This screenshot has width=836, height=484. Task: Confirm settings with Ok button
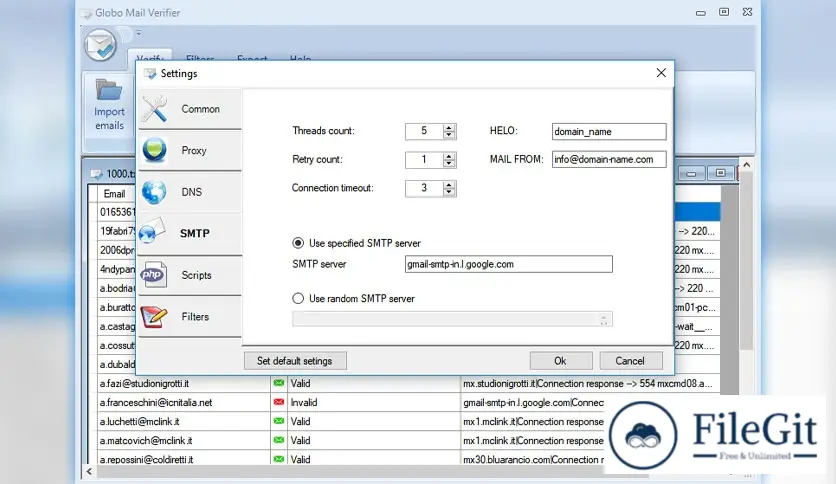(x=560, y=361)
